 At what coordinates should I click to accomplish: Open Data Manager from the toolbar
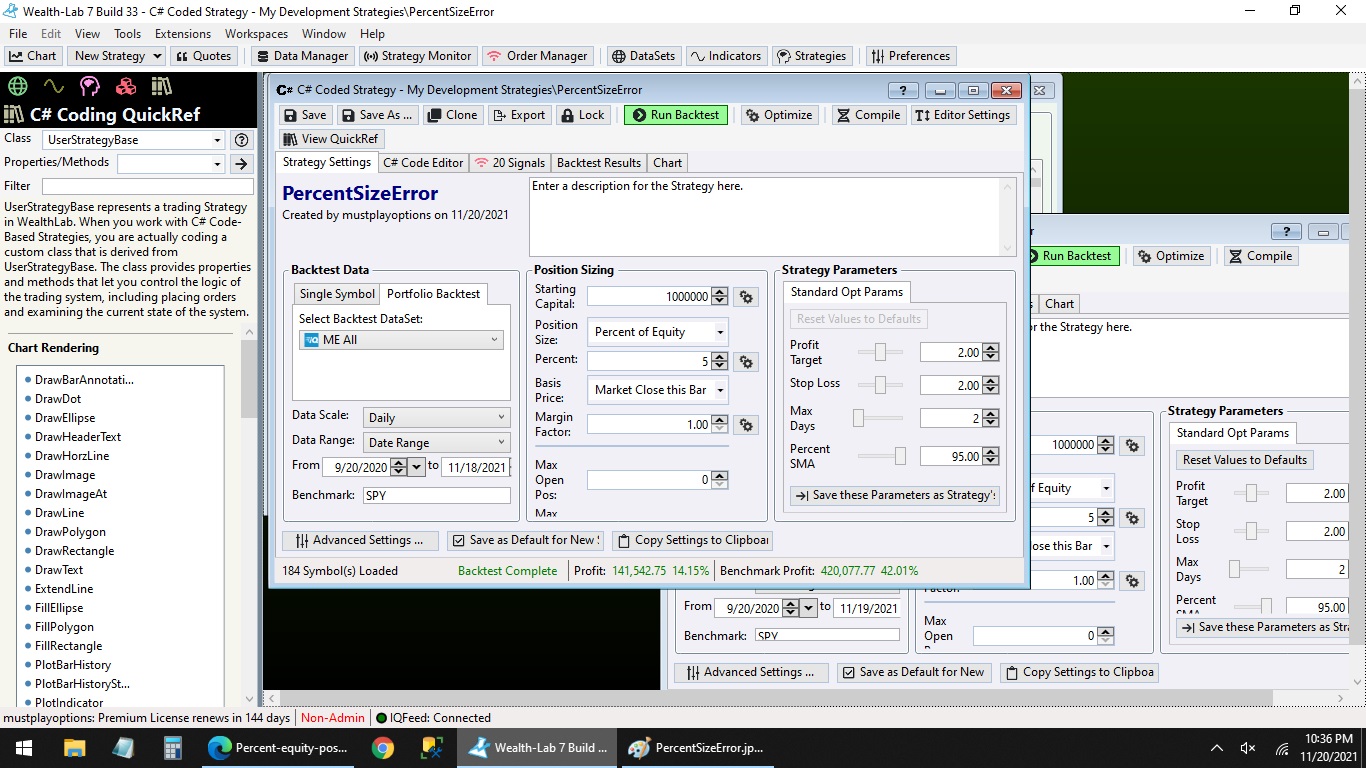[x=301, y=56]
